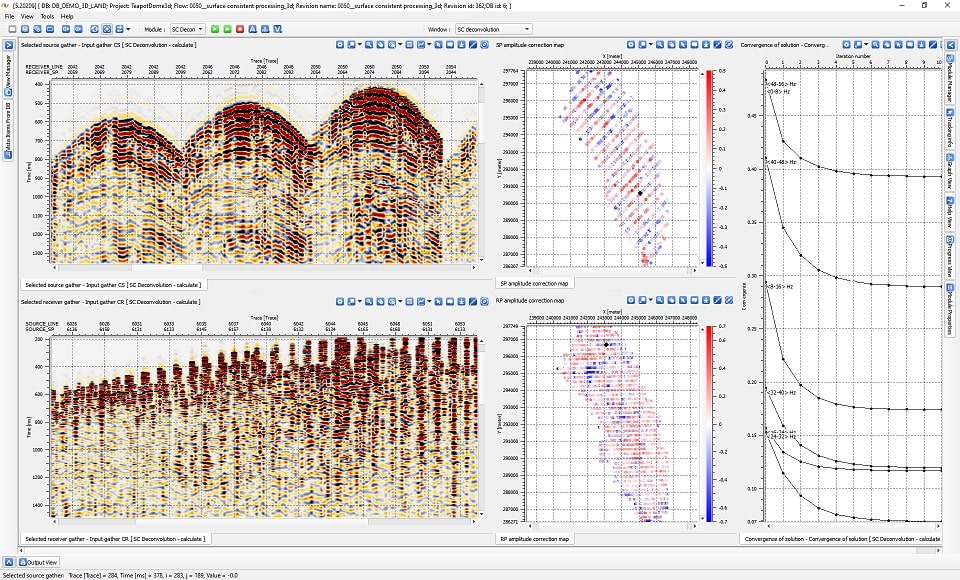Viewport: 960px width, 580px height.
Task: Toggle the empty checkbox in the main toolbar
Action: (x=11, y=30)
